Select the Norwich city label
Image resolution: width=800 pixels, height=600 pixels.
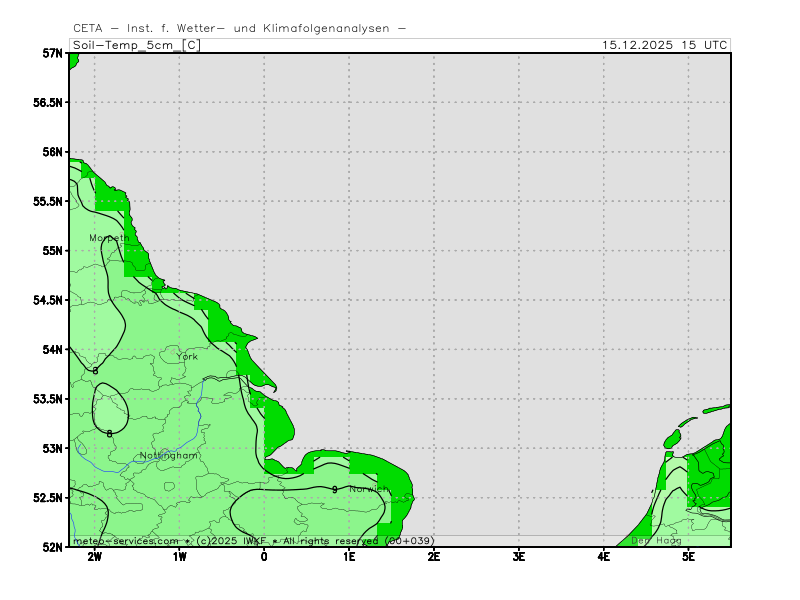pyautogui.click(x=369, y=489)
